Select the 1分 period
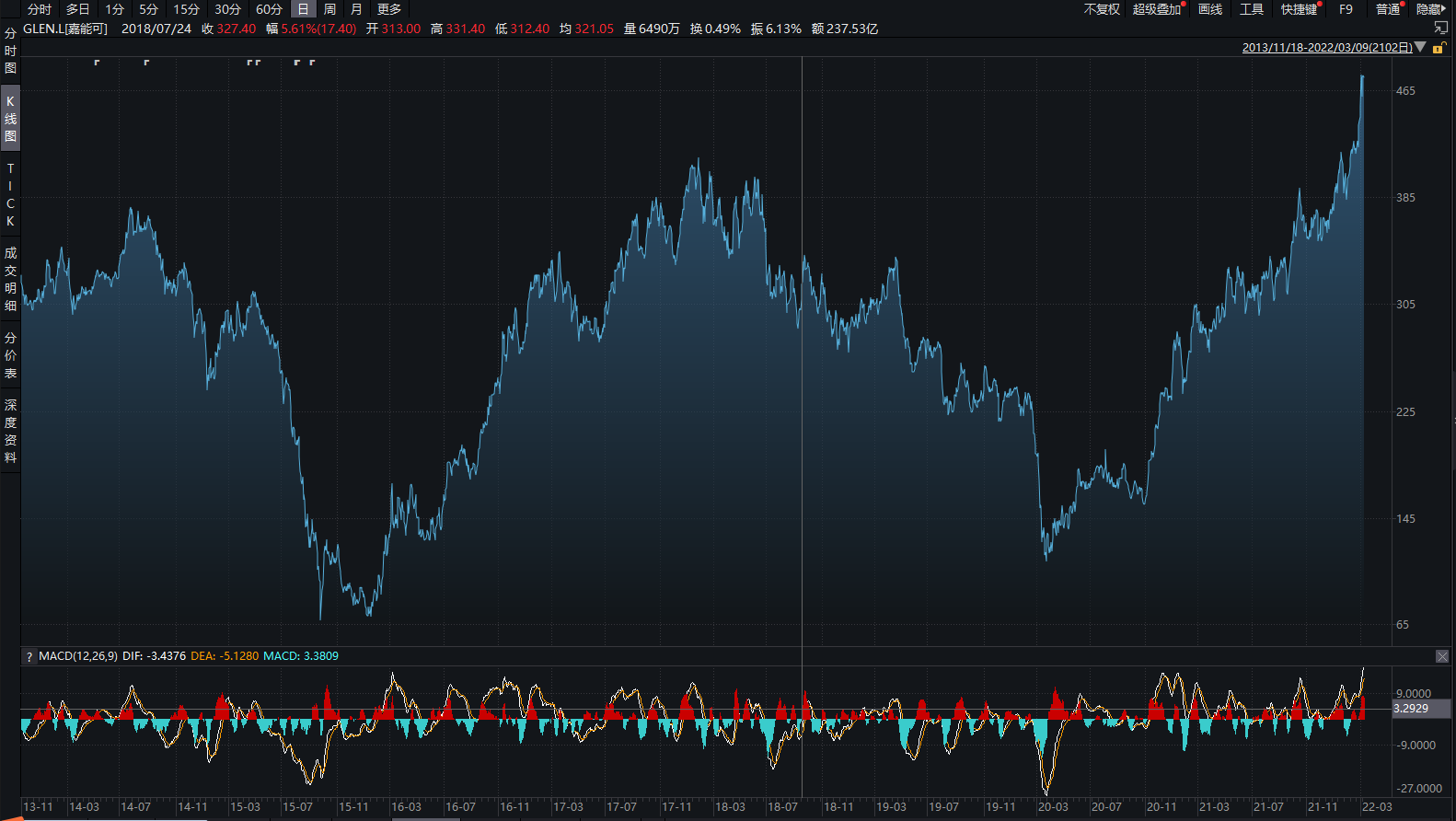 (114, 9)
